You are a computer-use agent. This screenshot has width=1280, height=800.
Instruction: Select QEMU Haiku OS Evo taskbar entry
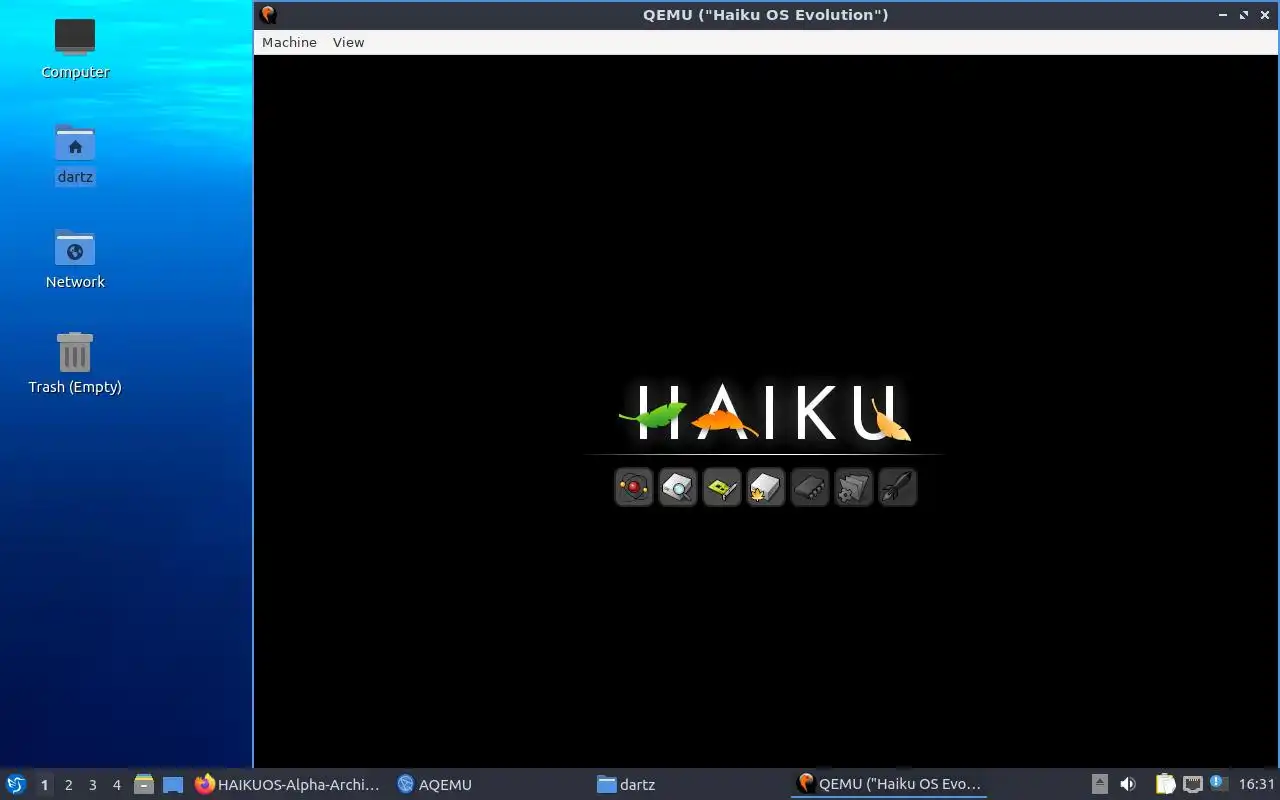pos(889,784)
